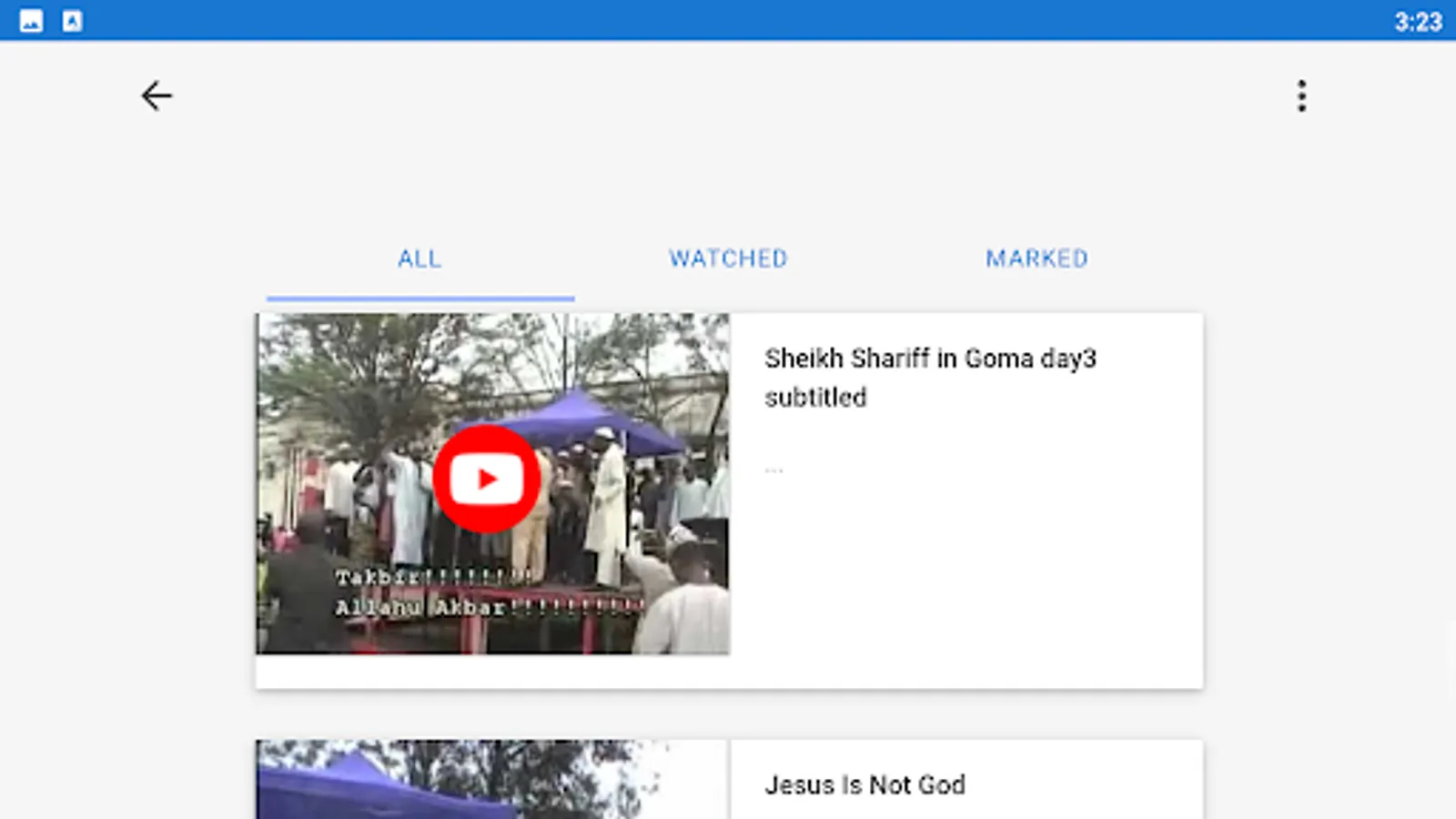This screenshot has width=1456, height=819.
Task: Open the picture notification icon in status bar
Action: click(x=31, y=21)
